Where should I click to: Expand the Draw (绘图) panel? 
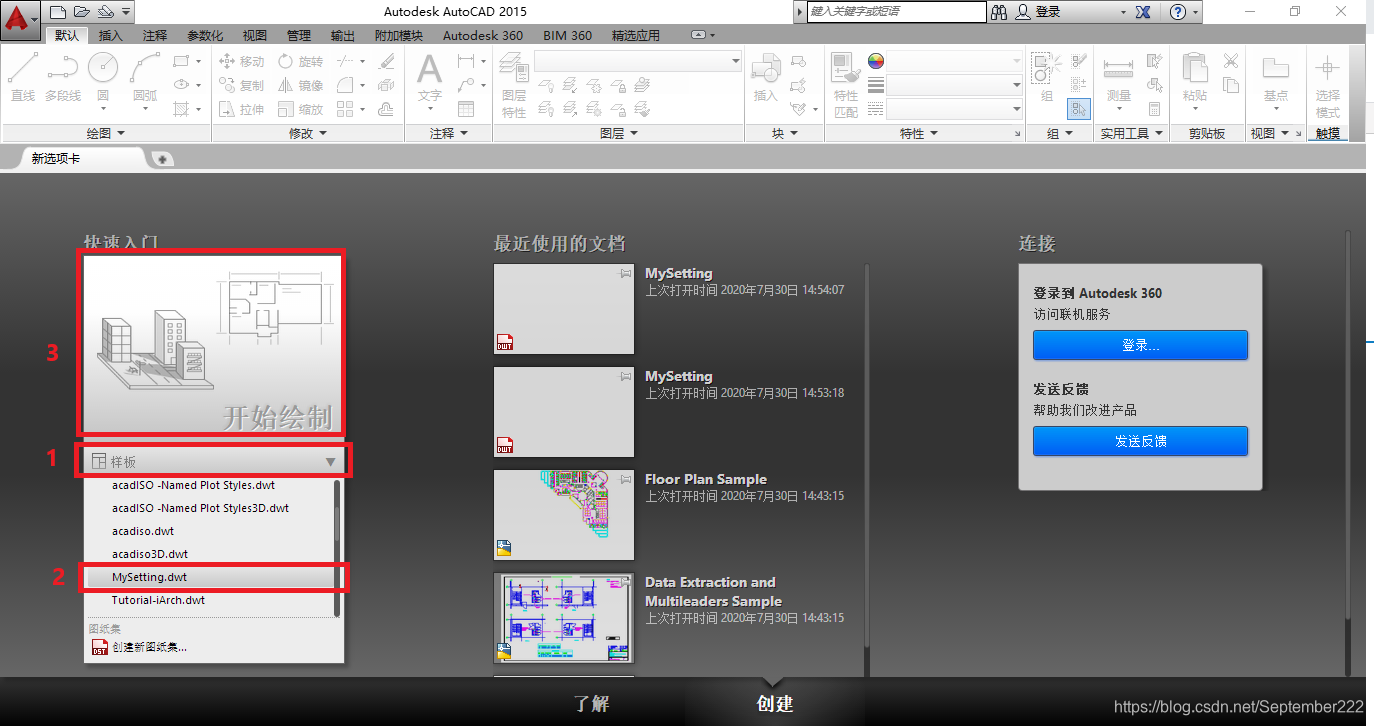click(x=105, y=133)
